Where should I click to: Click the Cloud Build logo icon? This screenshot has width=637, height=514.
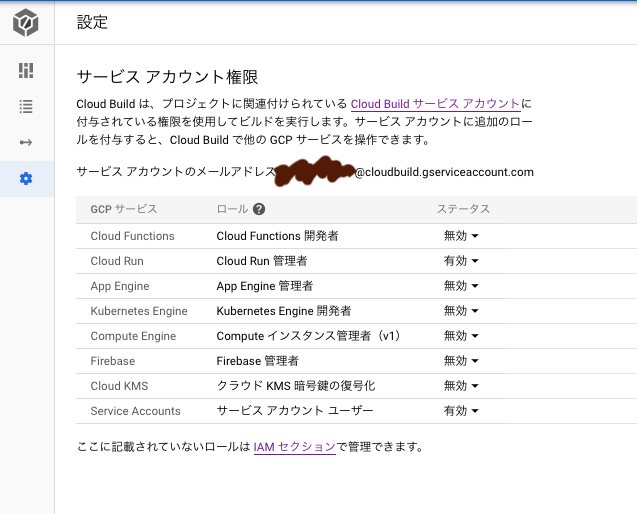pyautogui.click(x=26, y=22)
